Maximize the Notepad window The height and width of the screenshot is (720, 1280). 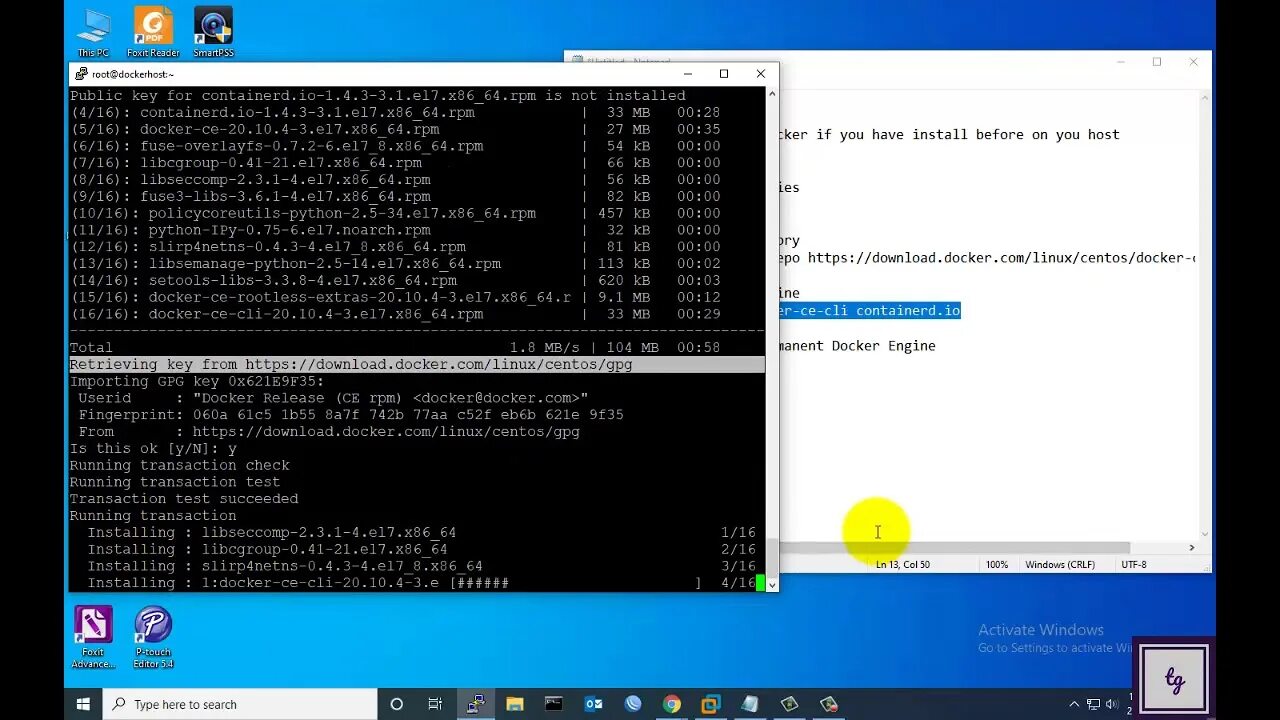(1157, 62)
